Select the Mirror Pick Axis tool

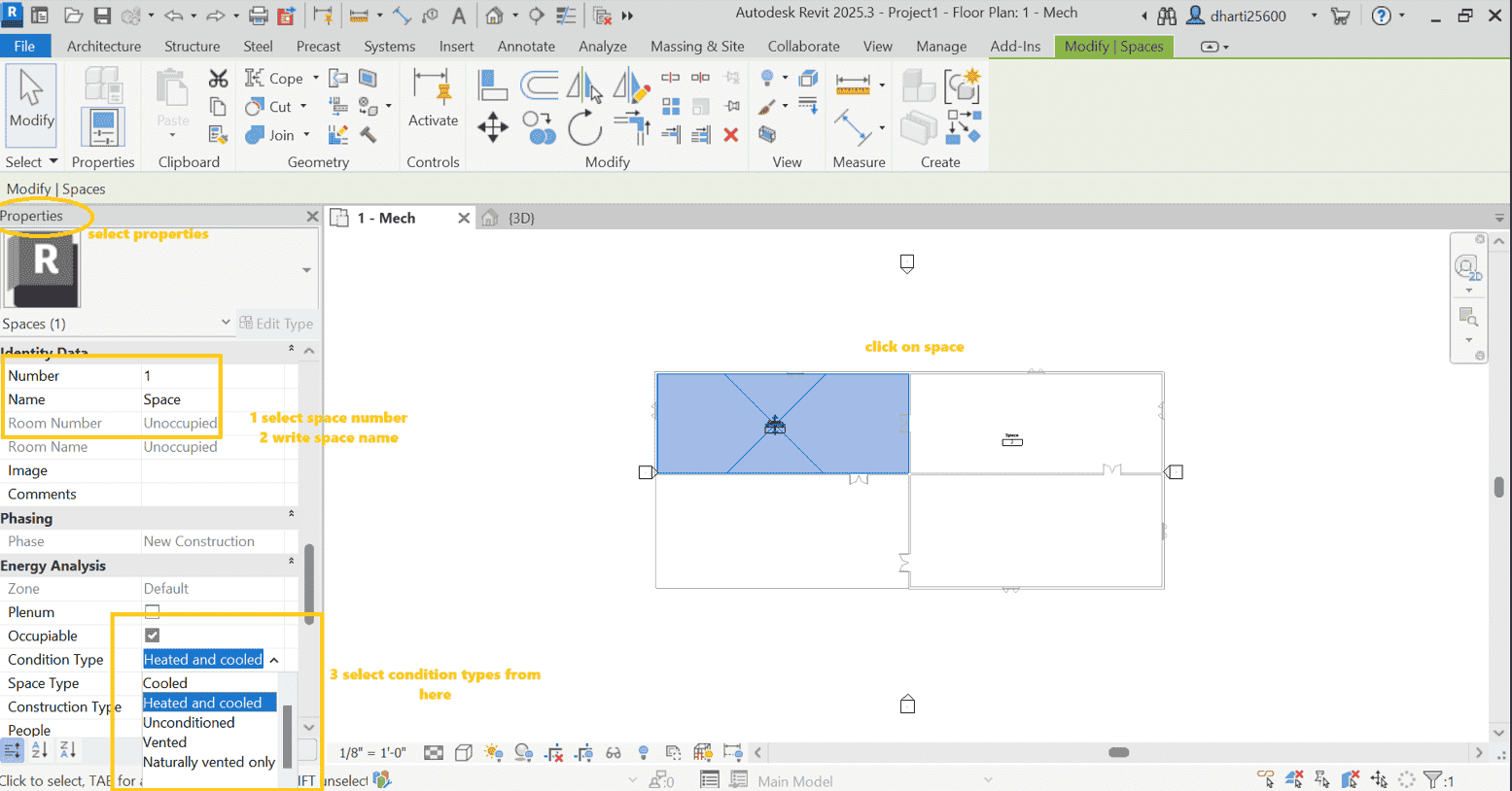click(x=583, y=85)
